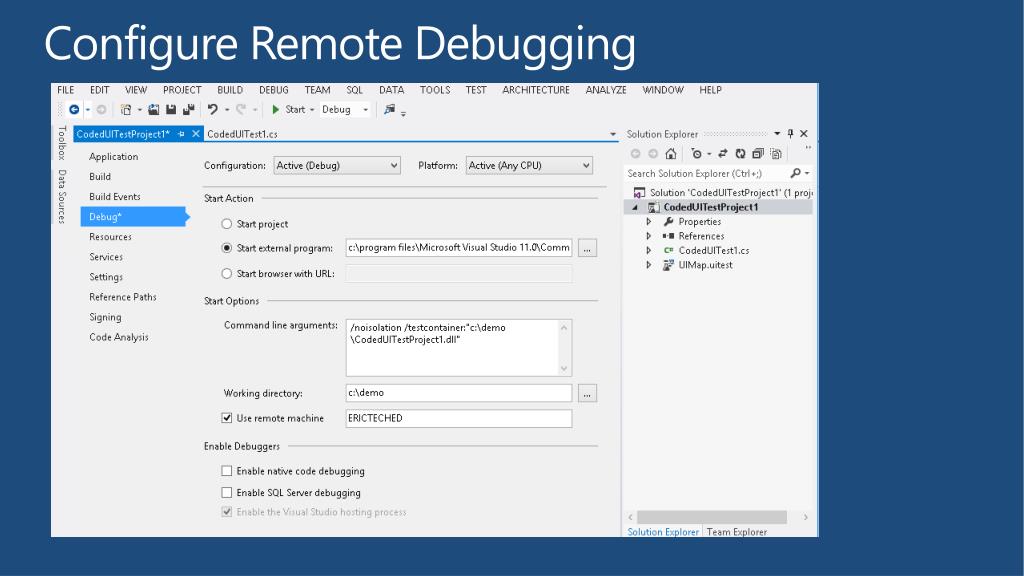This screenshot has width=1024, height=576.
Task: Click the Undo toolbar icon
Action: tap(213, 110)
